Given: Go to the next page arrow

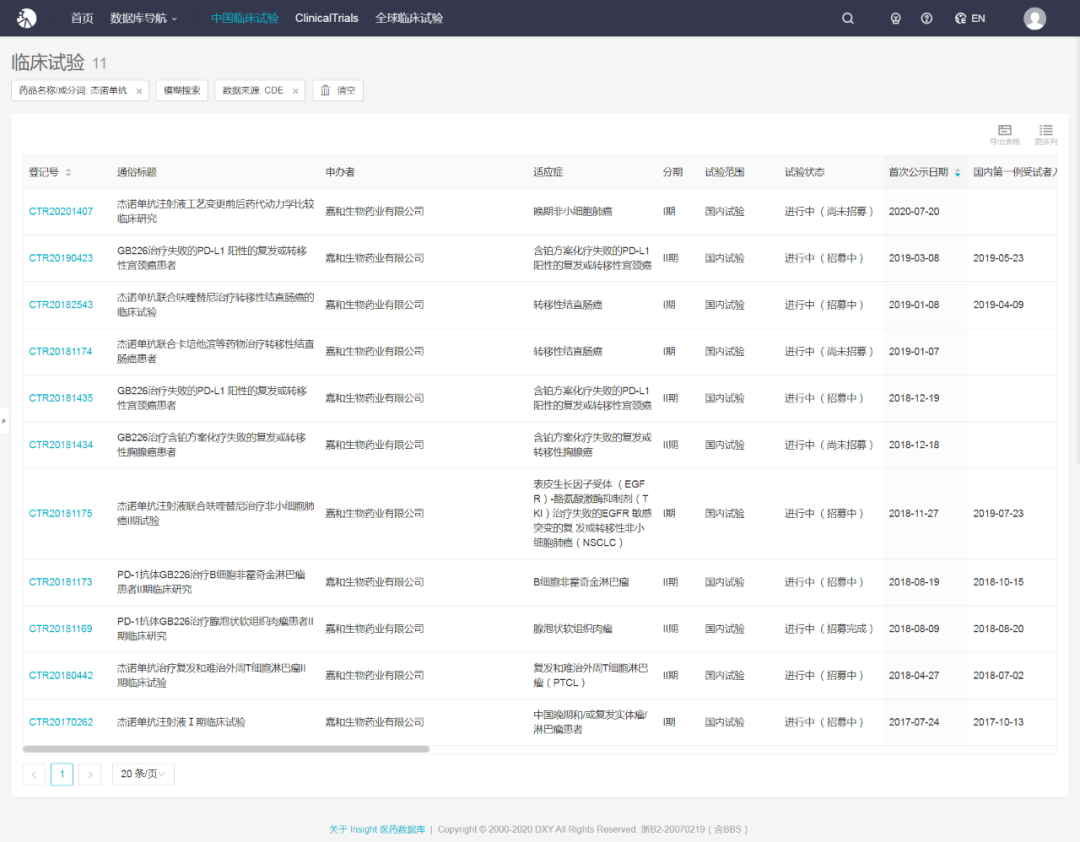Looking at the screenshot, I should point(90,774).
